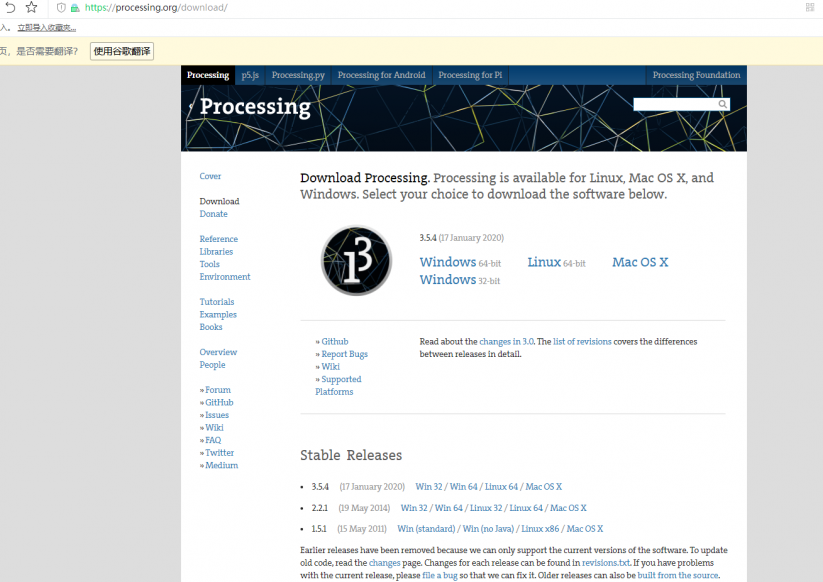
Task: Open Medium link in sidebar
Action: coord(221,466)
